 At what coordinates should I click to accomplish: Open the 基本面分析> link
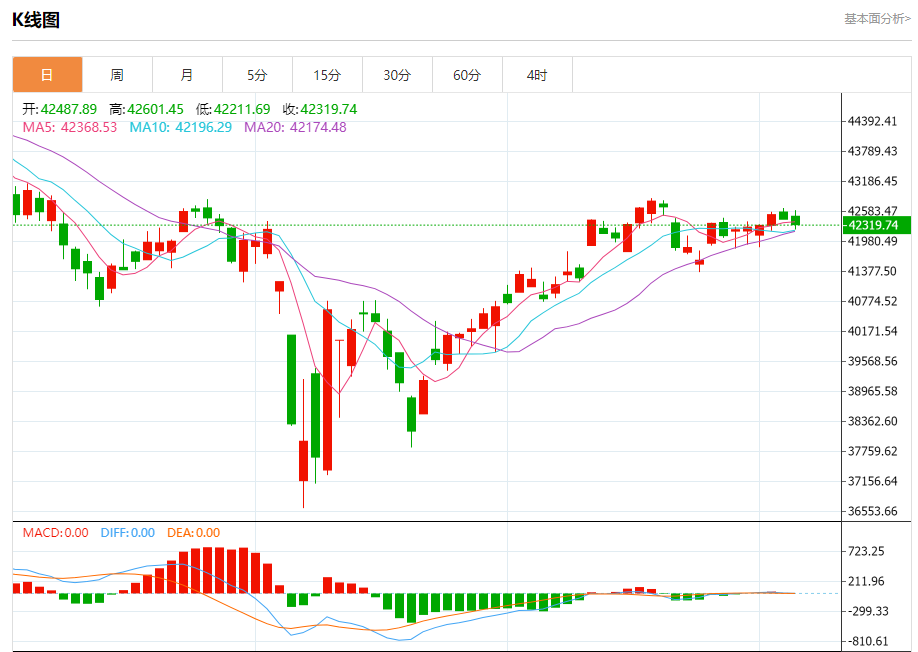click(x=877, y=19)
